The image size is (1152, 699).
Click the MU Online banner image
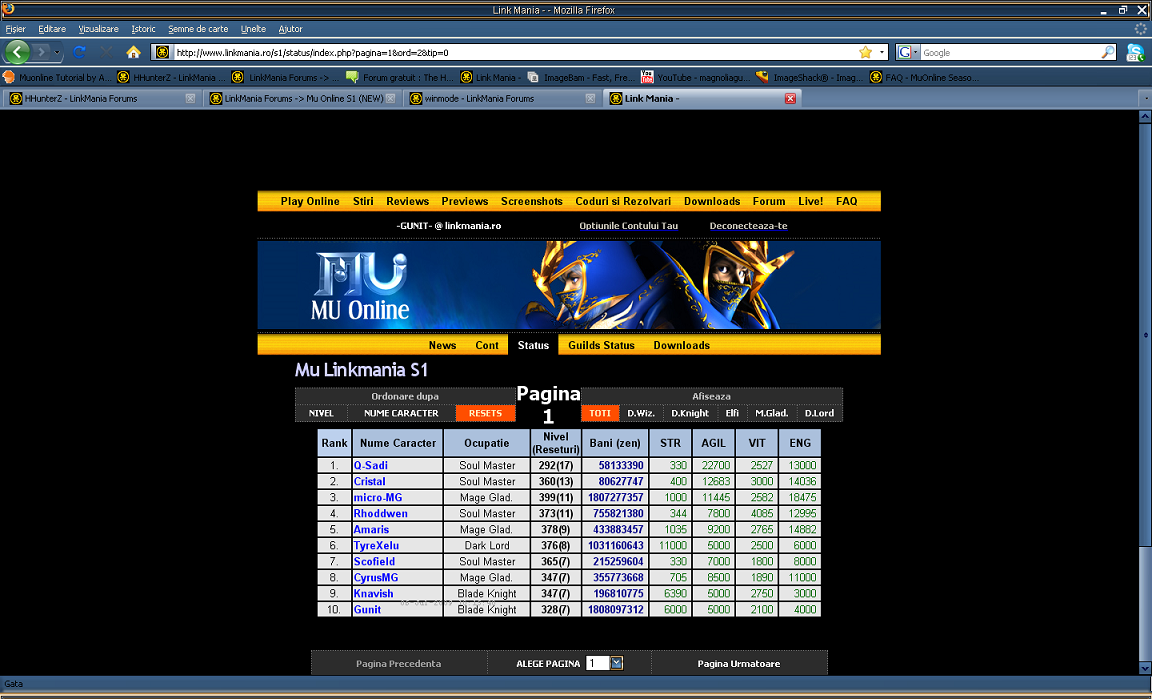pos(569,285)
